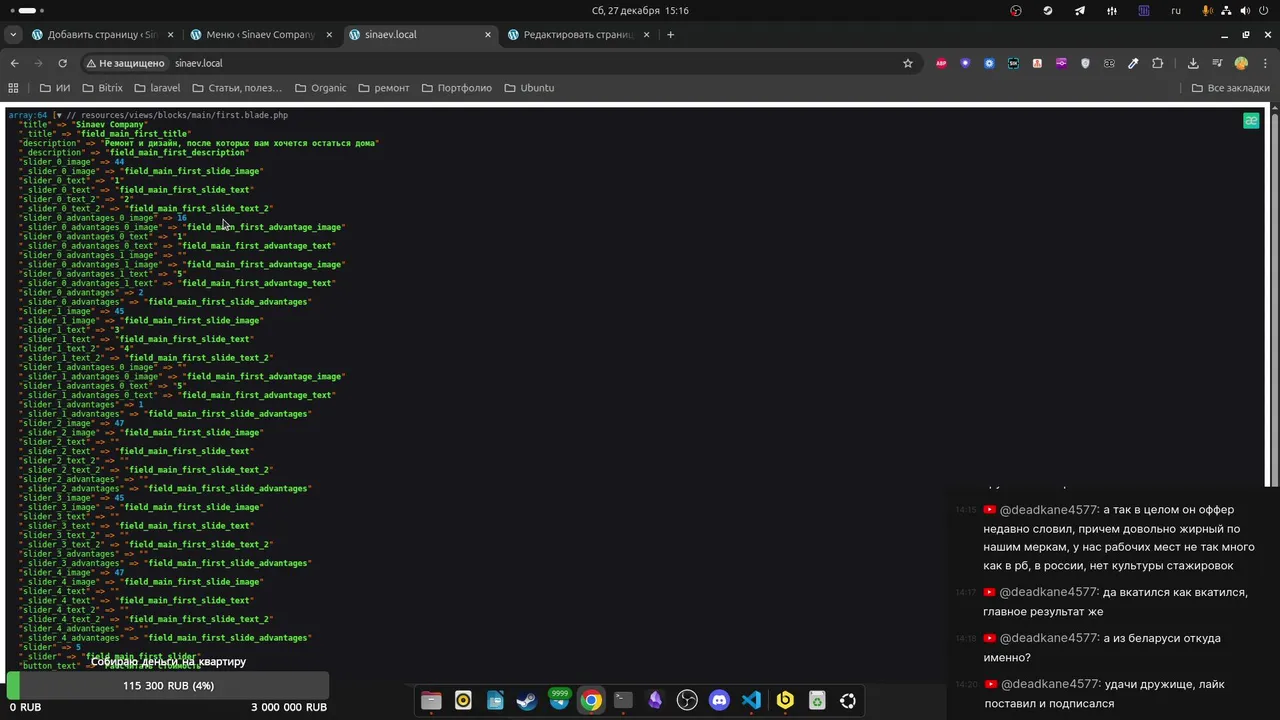The height and width of the screenshot is (720, 1280).
Task: Click the network indicator in top bar
Action: click(1226, 10)
